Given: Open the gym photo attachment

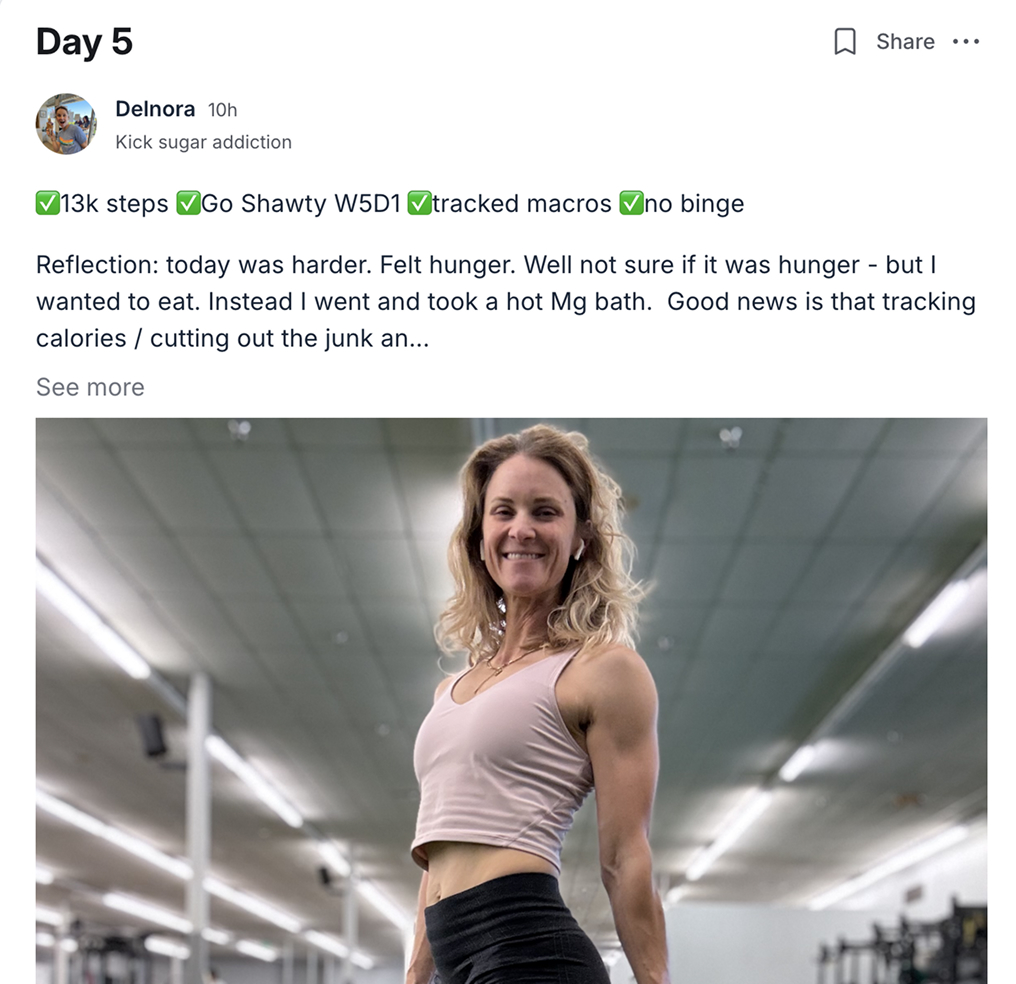Looking at the screenshot, I should pos(511,701).
